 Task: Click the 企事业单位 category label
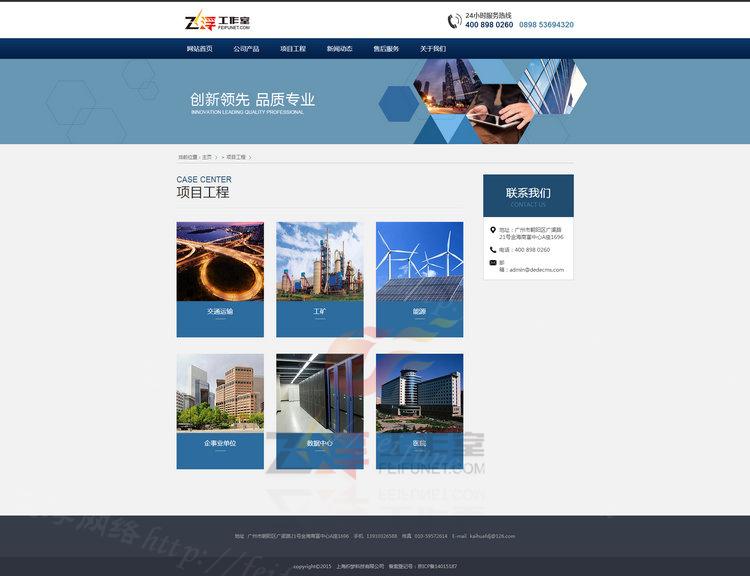pyautogui.click(x=220, y=443)
